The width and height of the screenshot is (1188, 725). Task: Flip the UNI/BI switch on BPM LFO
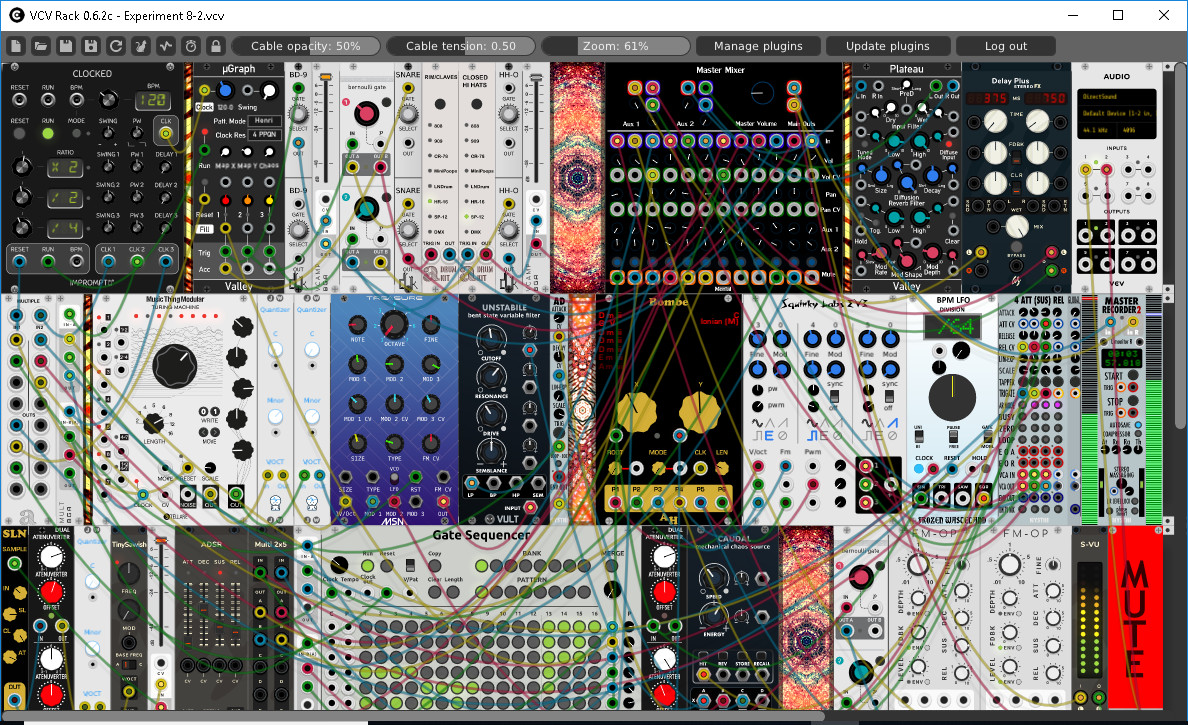[x=919, y=438]
